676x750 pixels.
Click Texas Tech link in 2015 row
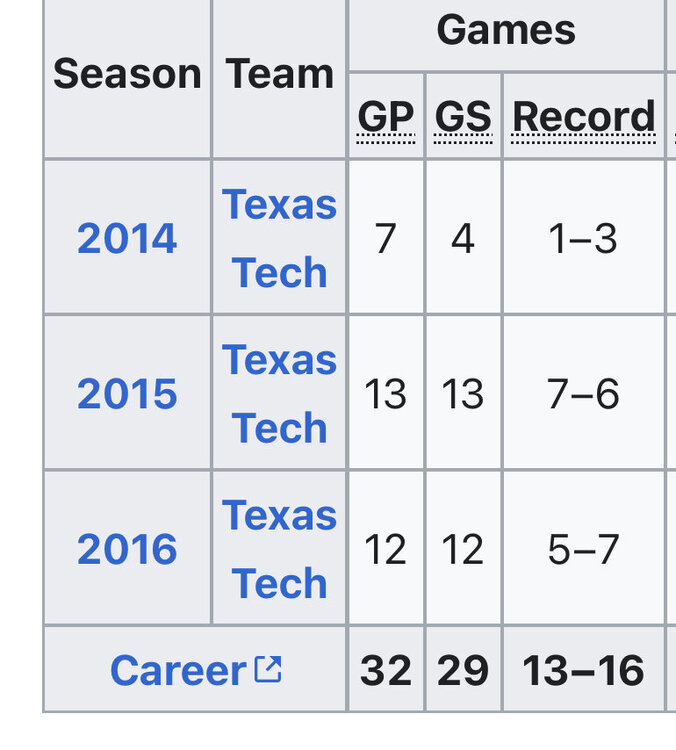tap(279, 393)
